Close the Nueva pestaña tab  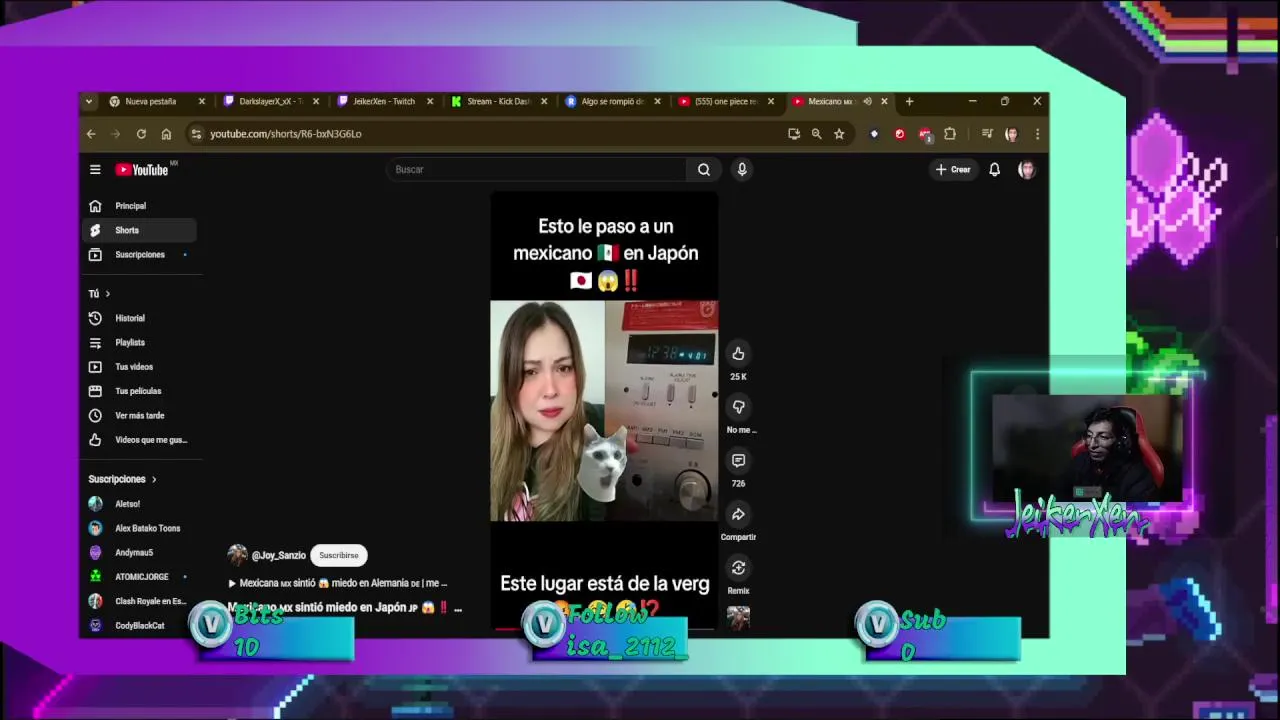click(x=201, y=101)
